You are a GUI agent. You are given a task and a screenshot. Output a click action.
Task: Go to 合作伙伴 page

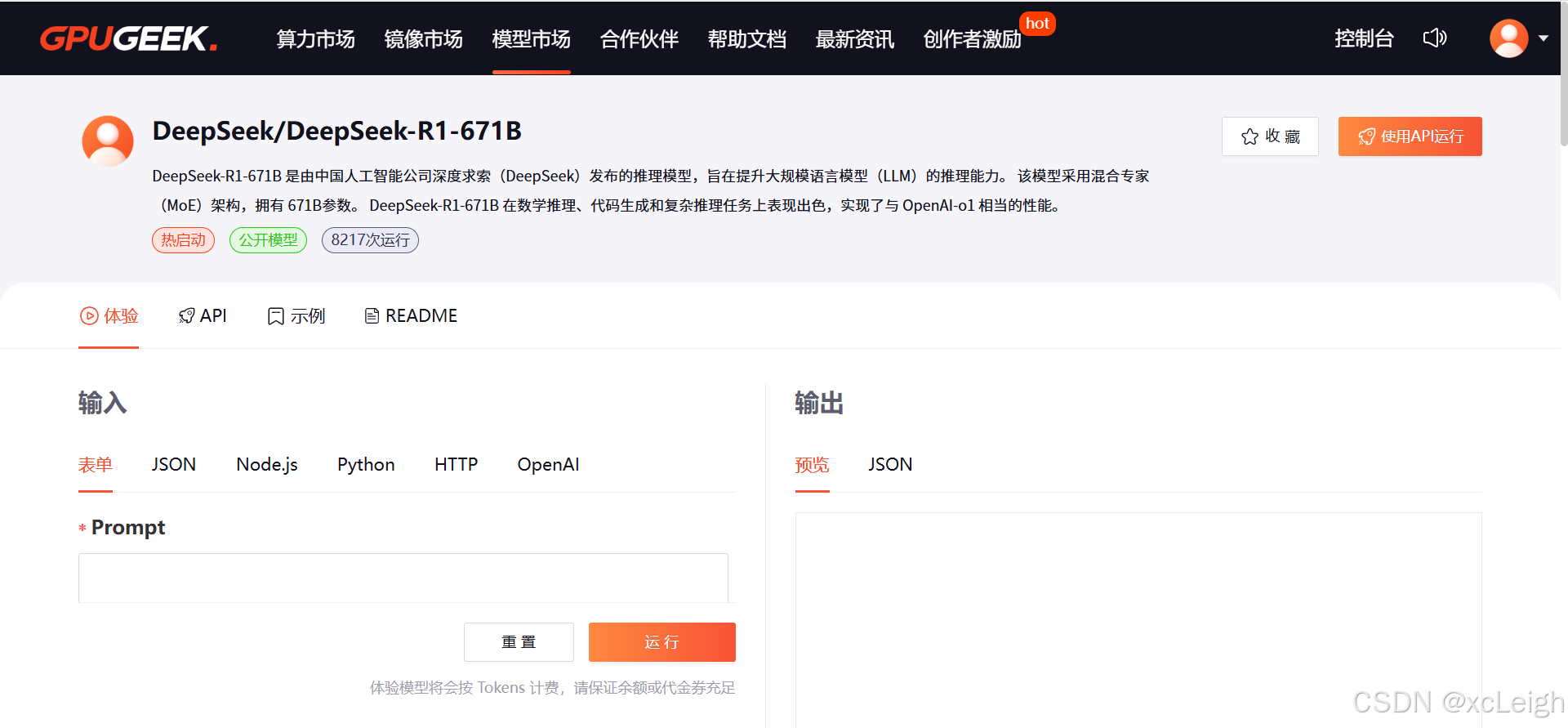click(x=639, y=38)
